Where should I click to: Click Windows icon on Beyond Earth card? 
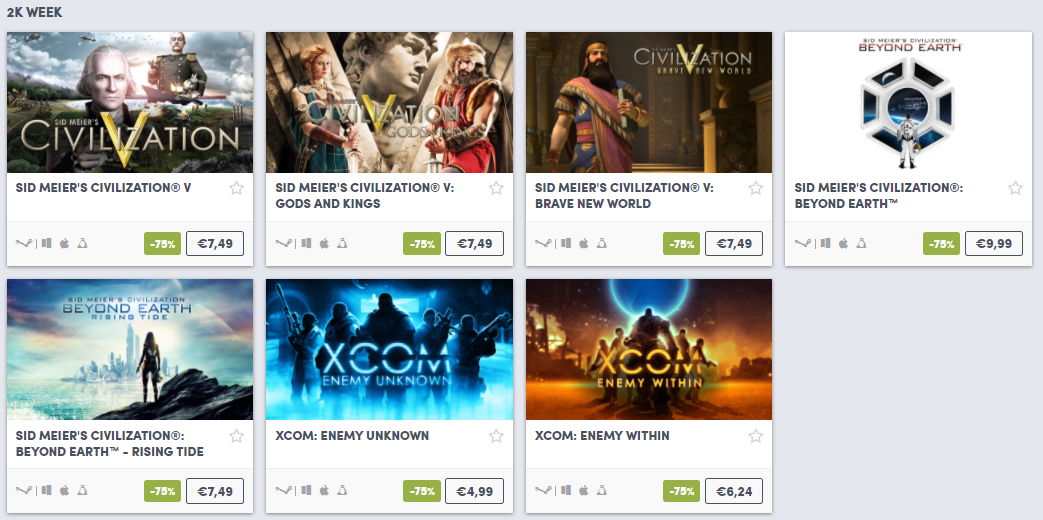[825, 243]
